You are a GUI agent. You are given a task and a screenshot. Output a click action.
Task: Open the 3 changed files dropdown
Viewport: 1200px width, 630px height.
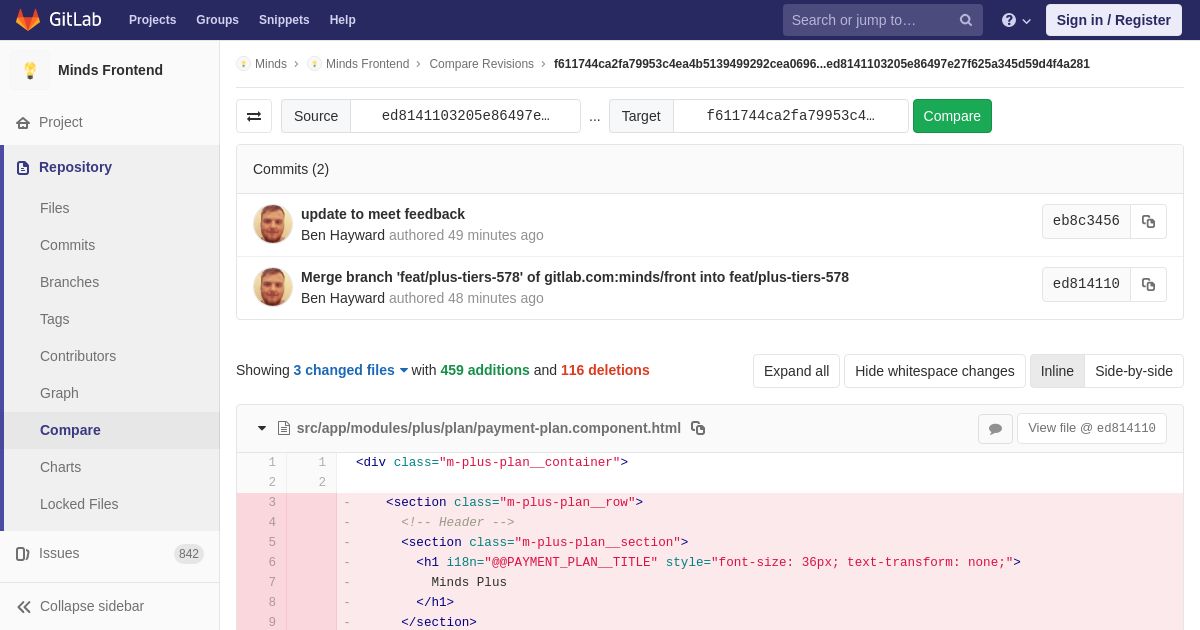coord(350,370)
